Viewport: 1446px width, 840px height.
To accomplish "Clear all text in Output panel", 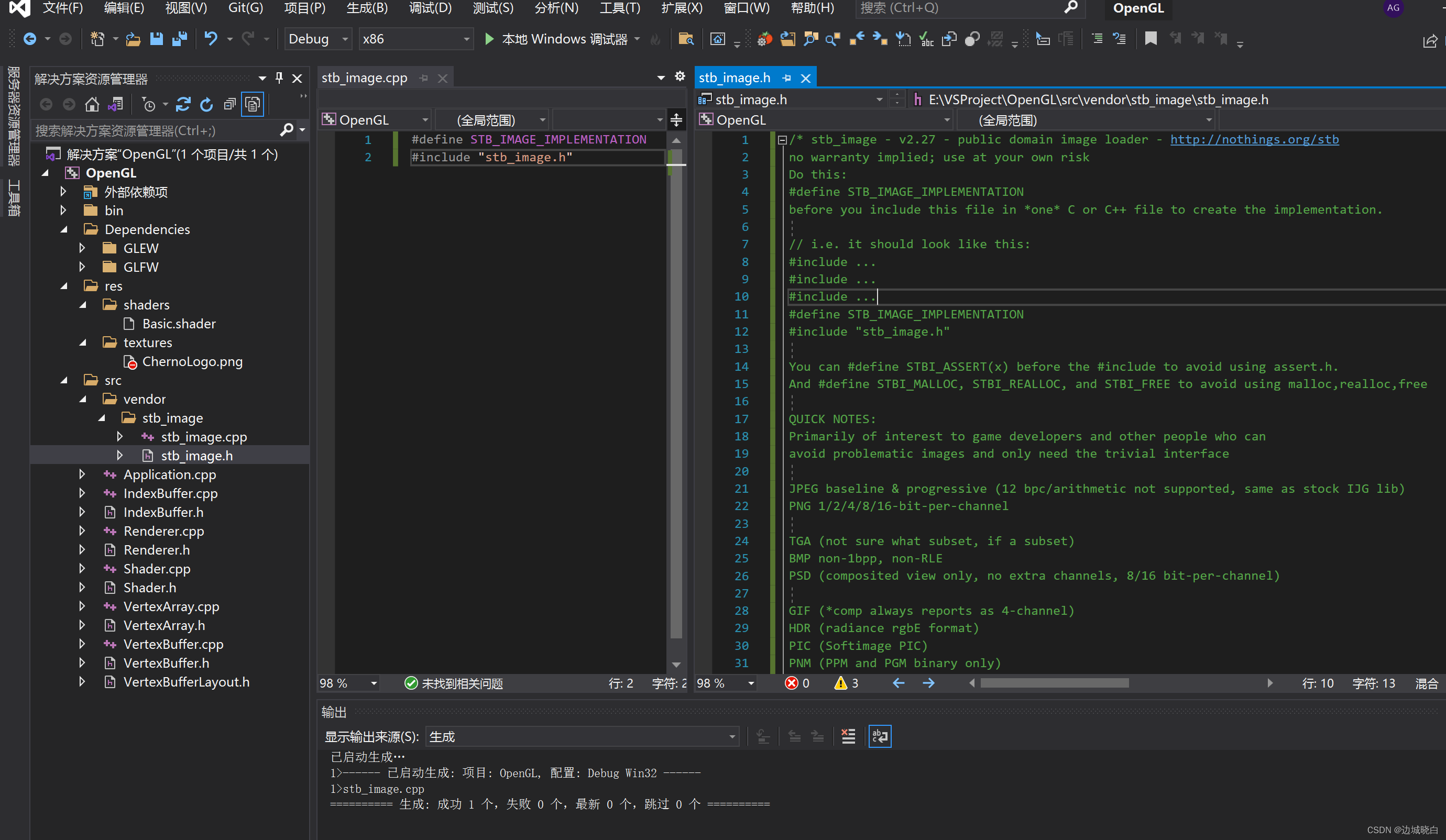I will tap(848, 736).
